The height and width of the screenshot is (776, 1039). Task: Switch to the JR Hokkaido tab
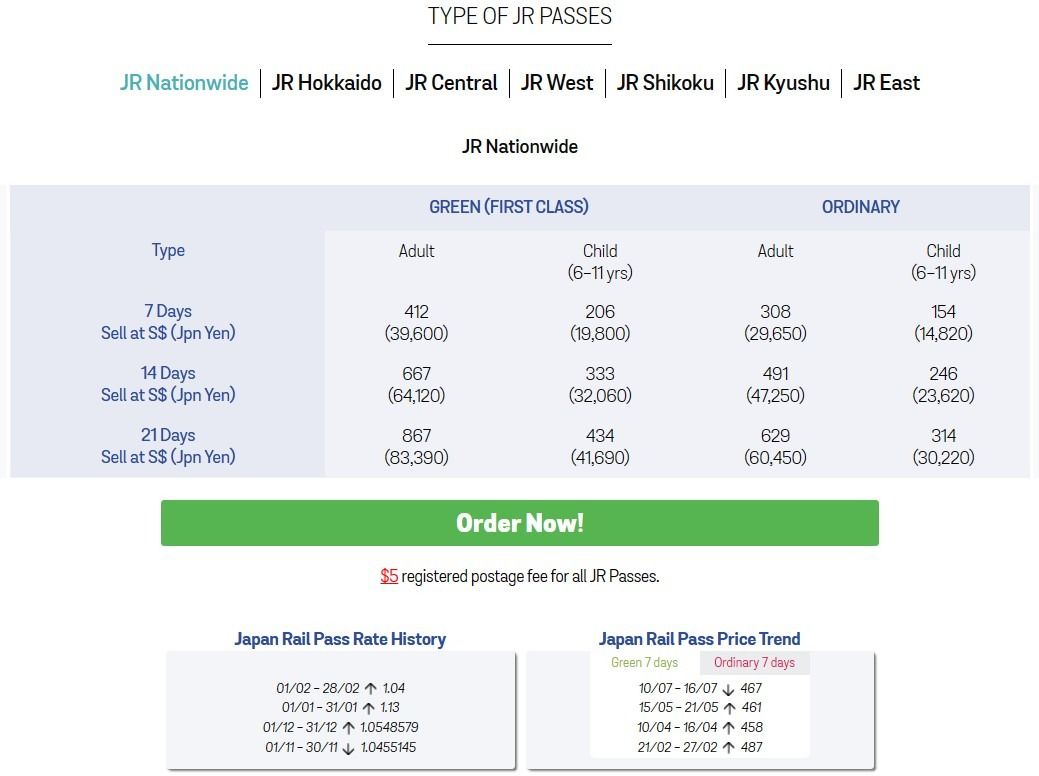327,83
